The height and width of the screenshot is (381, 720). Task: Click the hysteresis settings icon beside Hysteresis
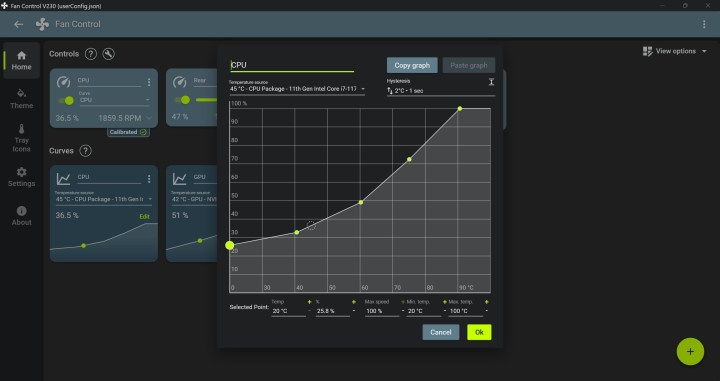[491, 82]
